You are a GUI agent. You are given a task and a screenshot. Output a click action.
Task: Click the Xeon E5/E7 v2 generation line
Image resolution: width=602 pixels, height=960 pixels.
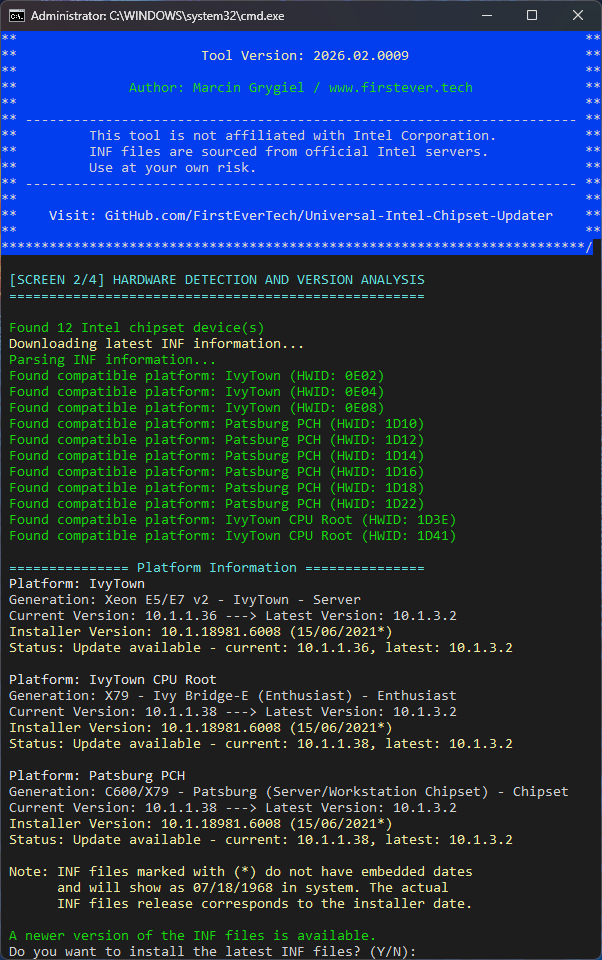point(184,600)
